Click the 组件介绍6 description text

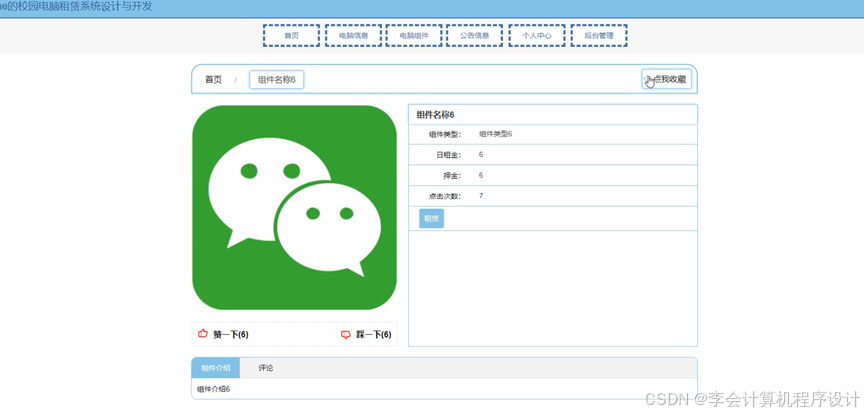tap(214, 389)
